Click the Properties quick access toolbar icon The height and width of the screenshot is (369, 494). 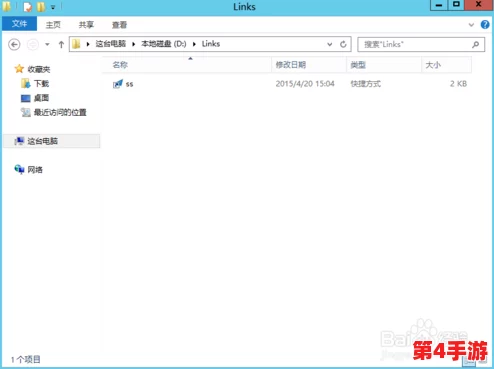tap(27, 6)
